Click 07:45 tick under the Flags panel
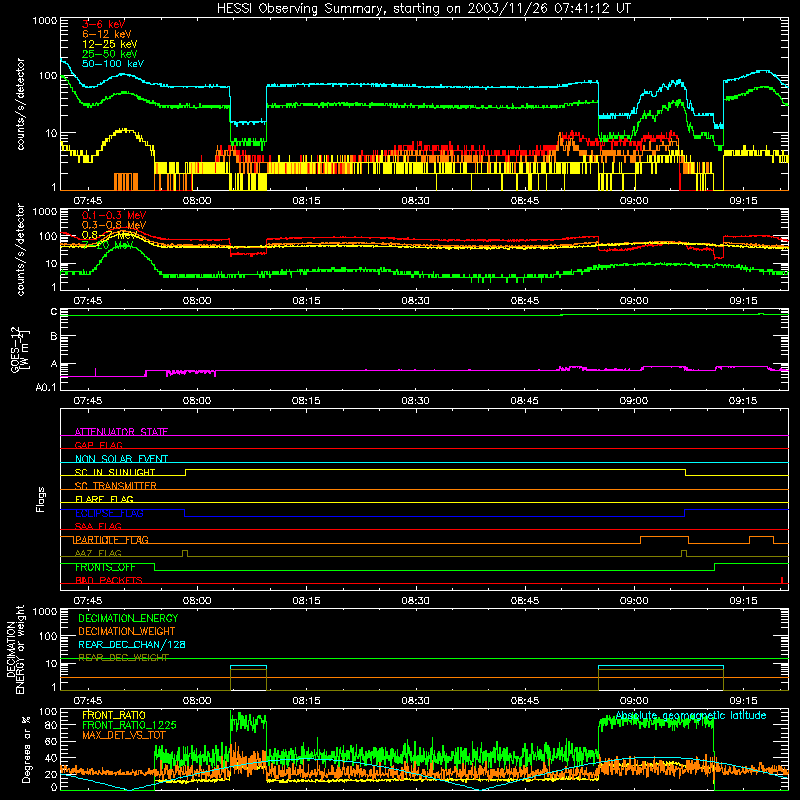The width and height of the screenshot is (800, 800). coord(88,601)
